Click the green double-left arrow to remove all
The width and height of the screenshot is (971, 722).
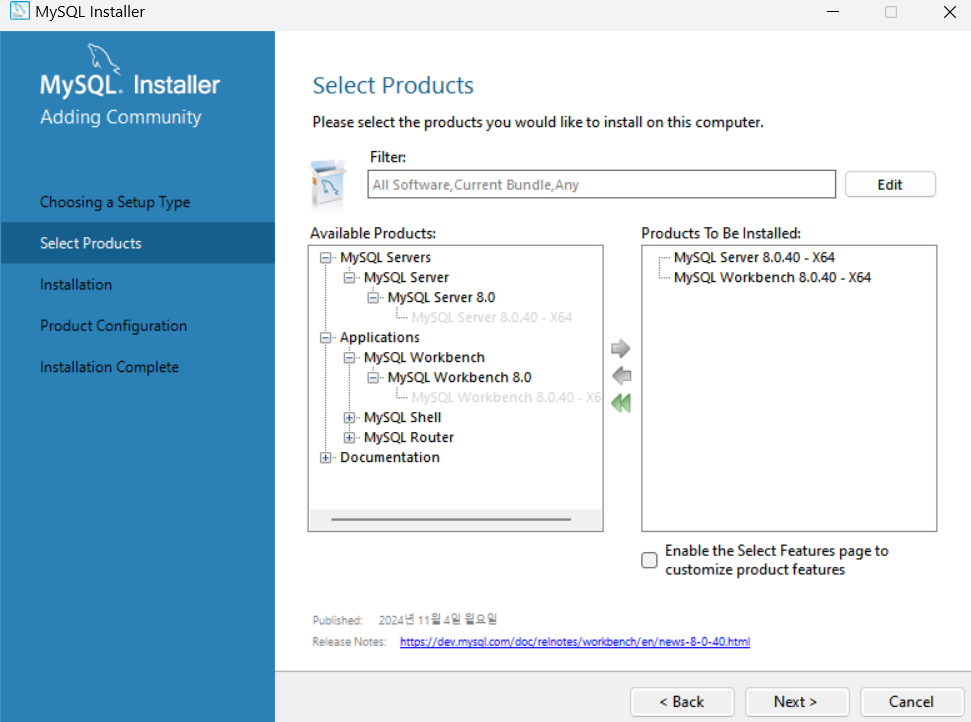click(x=621, y=403)
